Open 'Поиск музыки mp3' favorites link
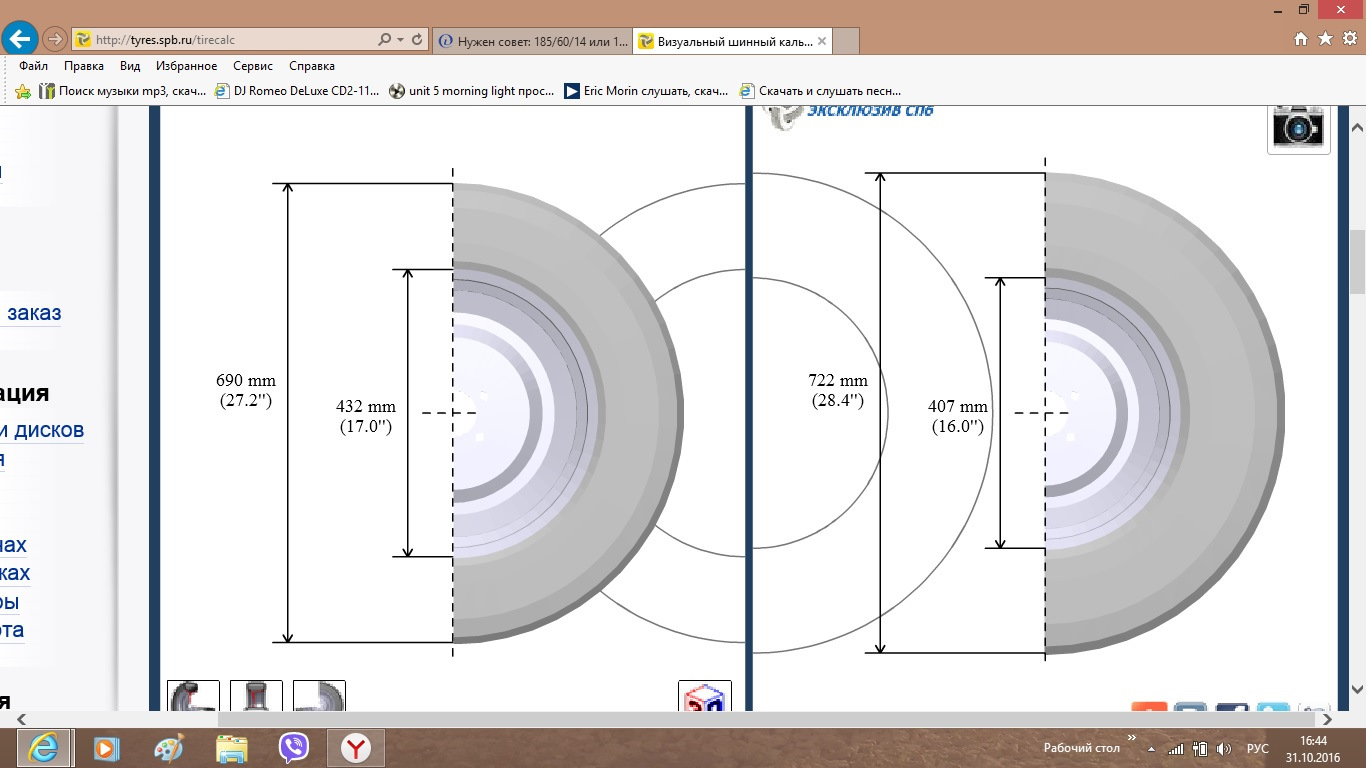 (x=123, y=91)
